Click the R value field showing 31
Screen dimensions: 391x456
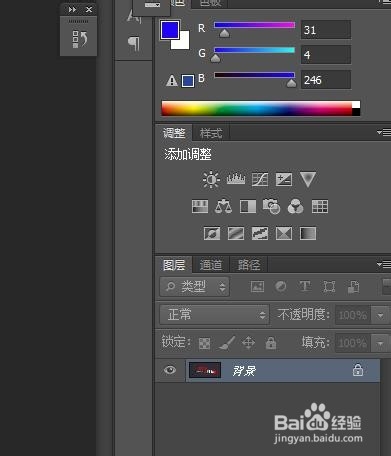click(x=326, y=30)
